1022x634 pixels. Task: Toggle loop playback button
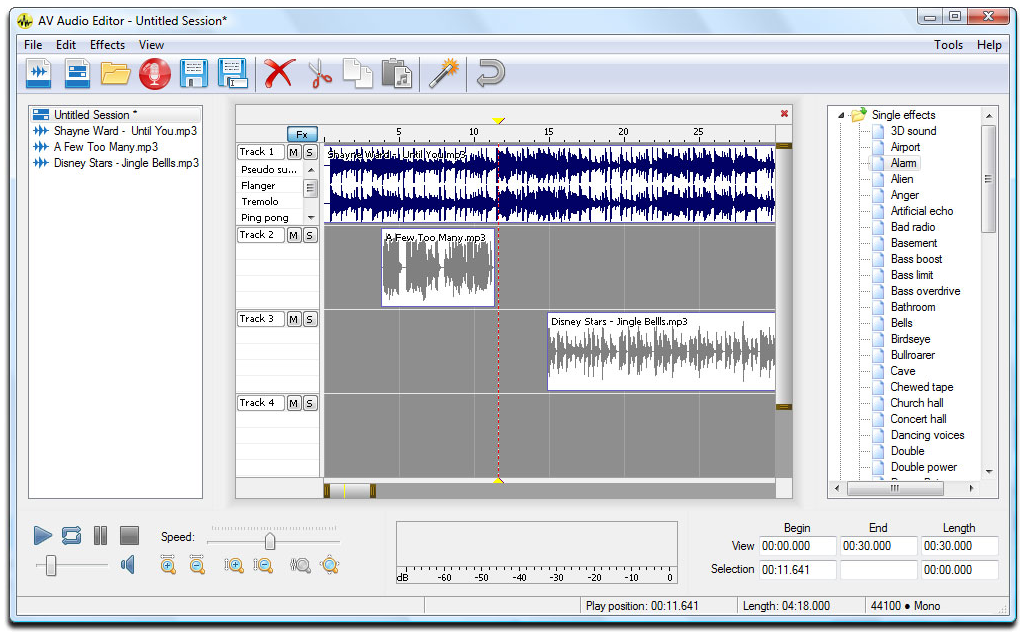71,536
